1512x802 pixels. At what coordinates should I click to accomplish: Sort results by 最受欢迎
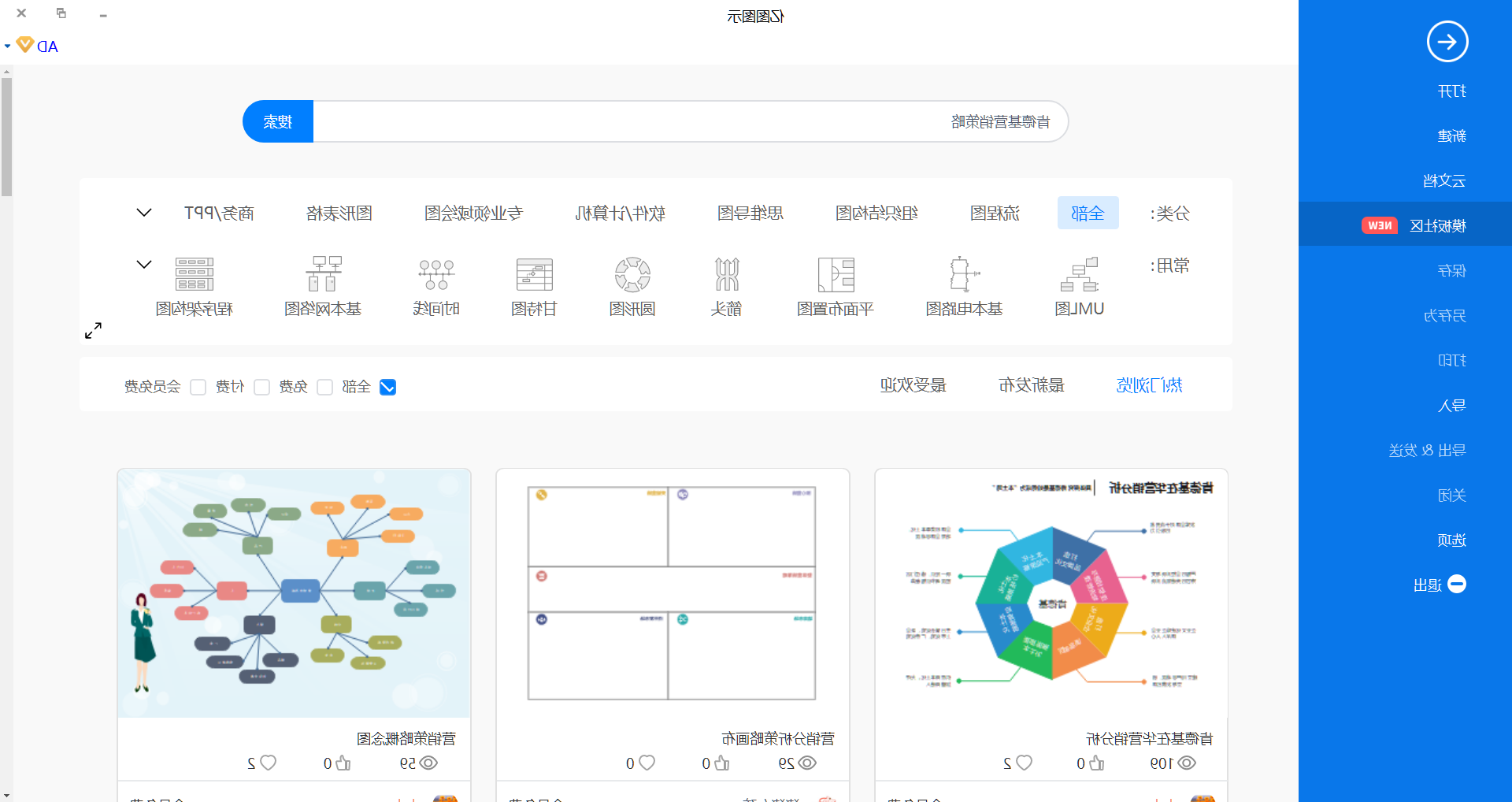(913, 385)
